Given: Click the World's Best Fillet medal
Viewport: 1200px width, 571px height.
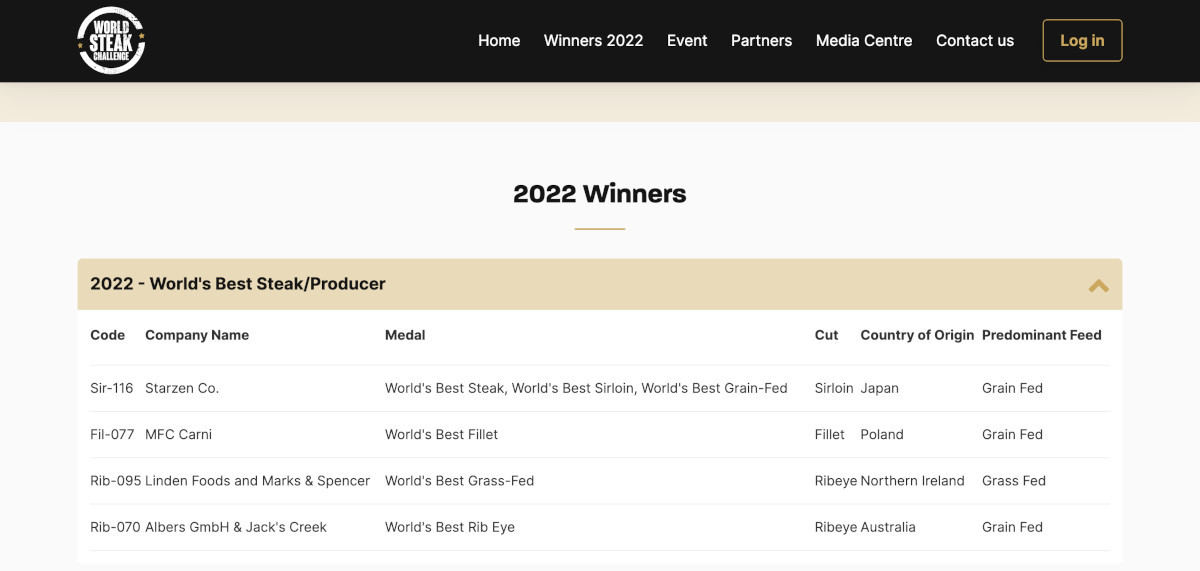Looking at the screenshot, I should pos(441,434).
